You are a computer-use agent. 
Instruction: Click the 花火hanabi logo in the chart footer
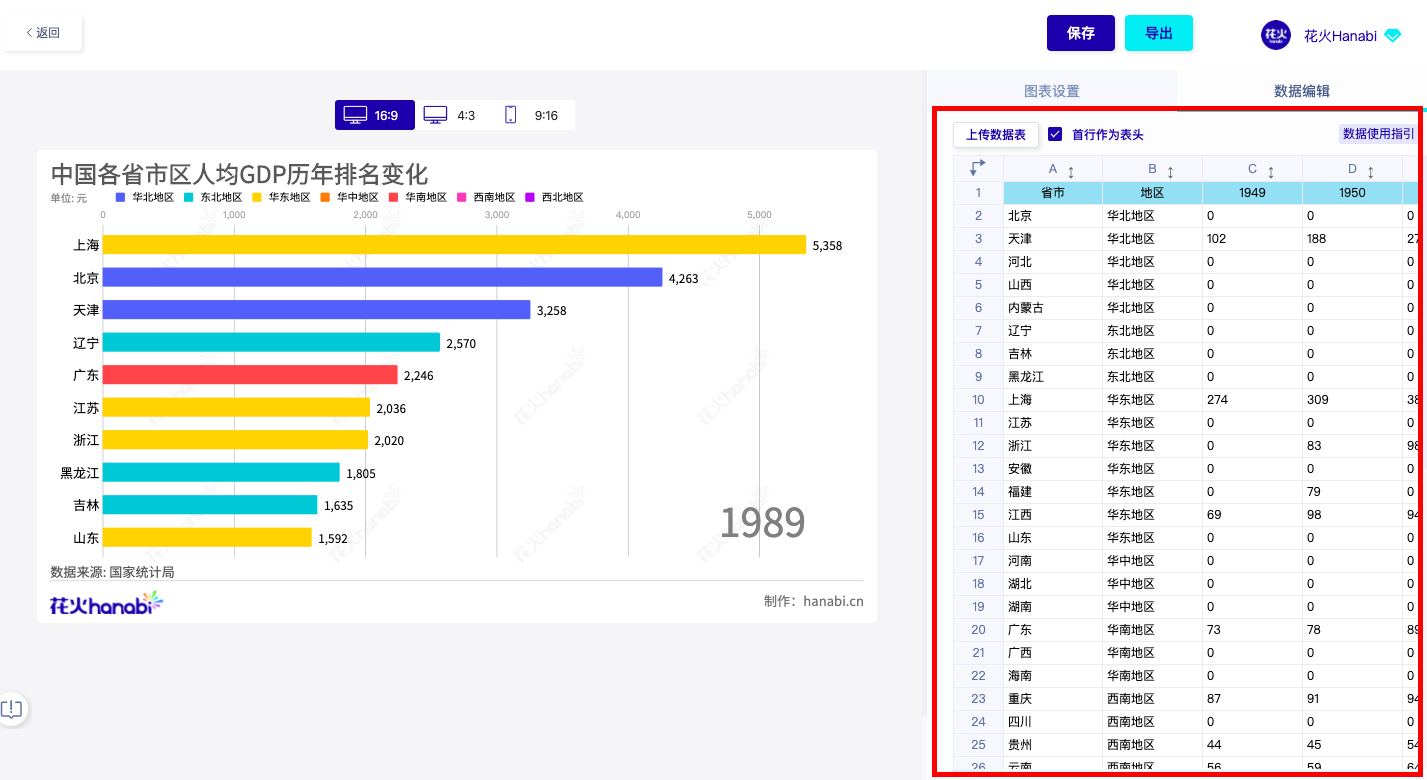pos(106,604)
